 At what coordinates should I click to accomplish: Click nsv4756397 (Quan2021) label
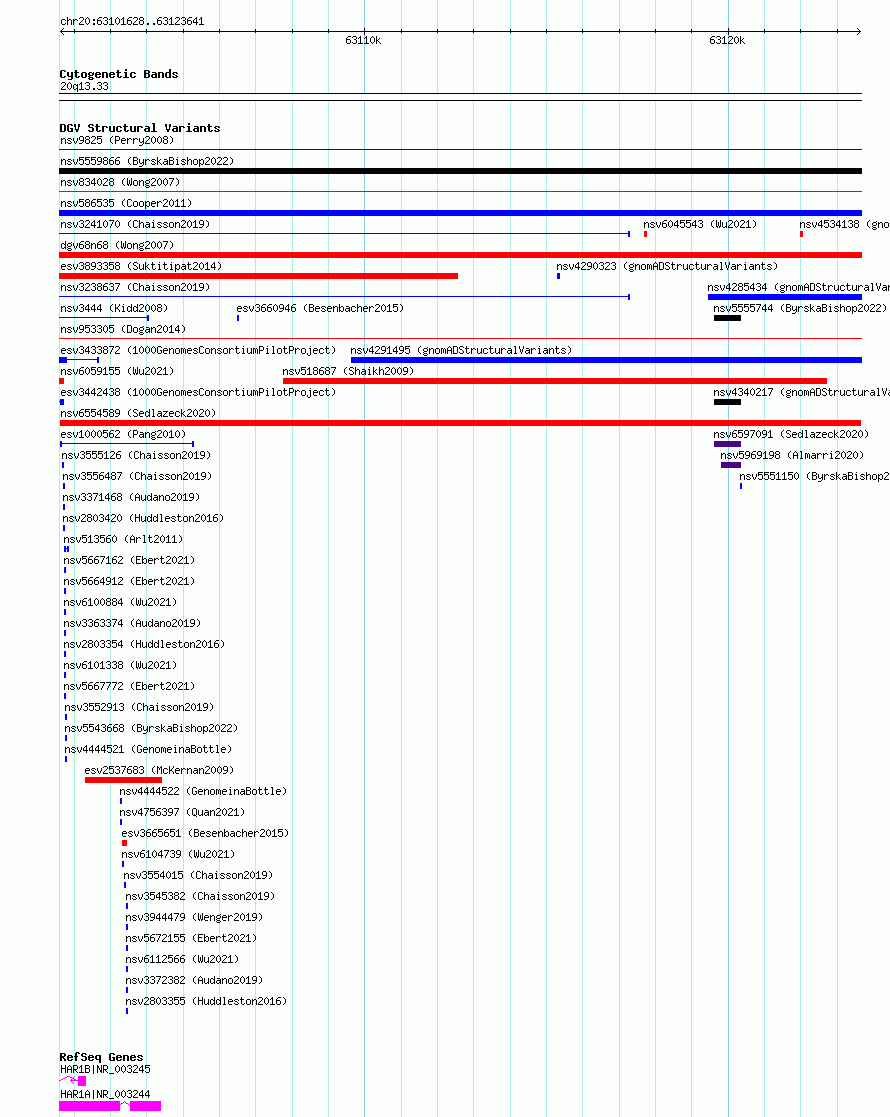[182, 813]
